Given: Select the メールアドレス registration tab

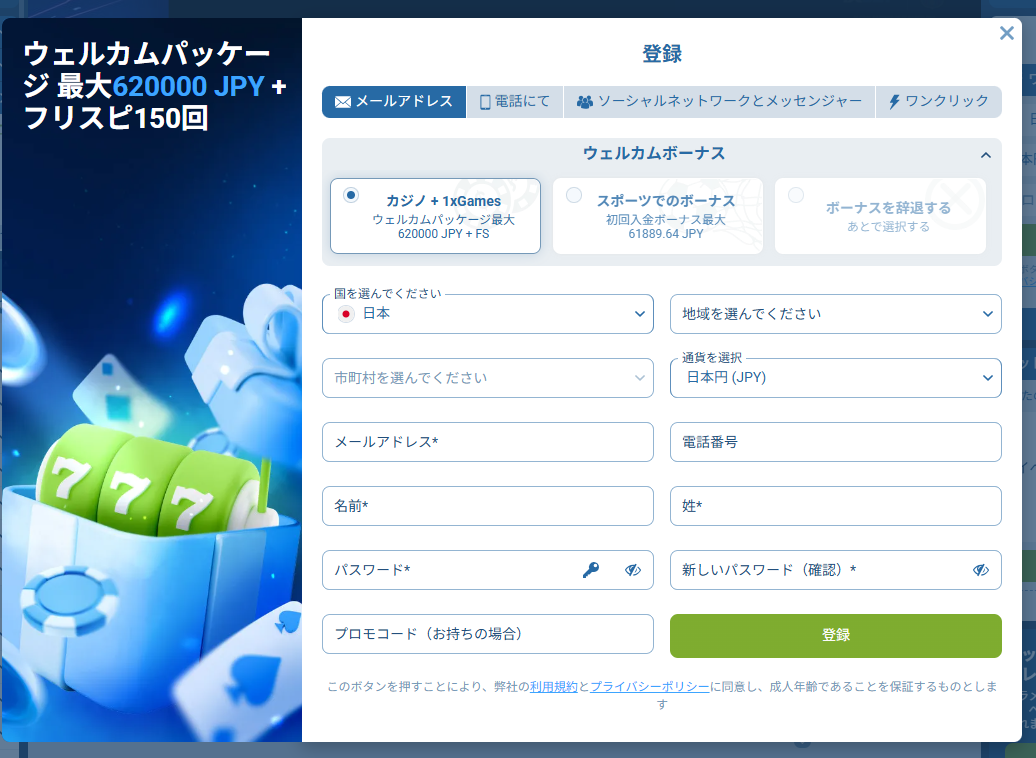Looking at the screenshot, I should (394, 102).
